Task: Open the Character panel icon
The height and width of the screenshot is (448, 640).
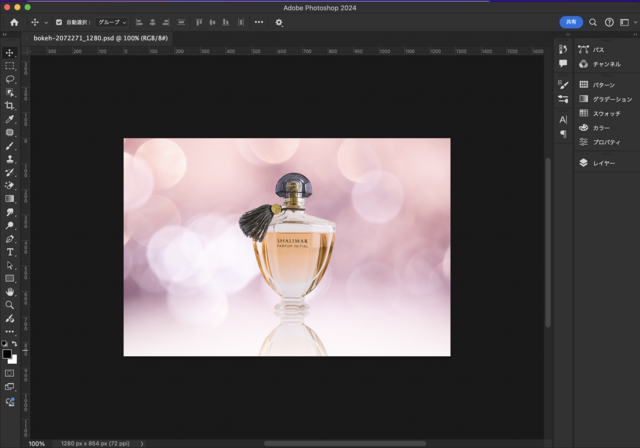Action: [x=563, y=120]
